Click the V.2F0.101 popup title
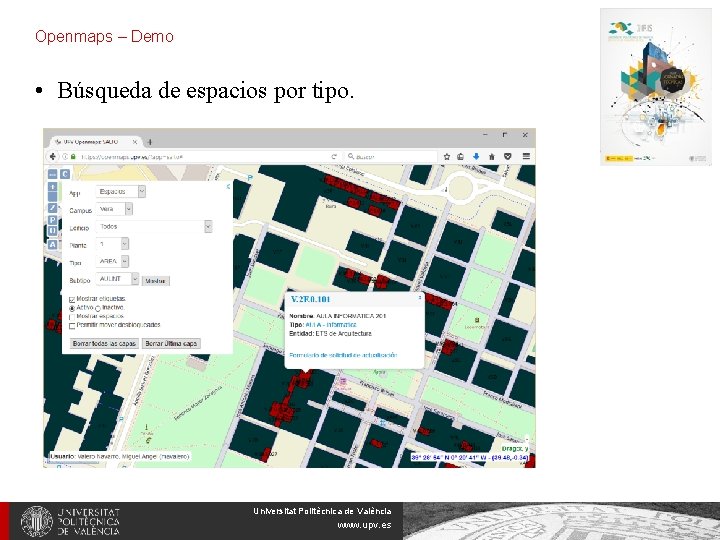 pos(310,299)
